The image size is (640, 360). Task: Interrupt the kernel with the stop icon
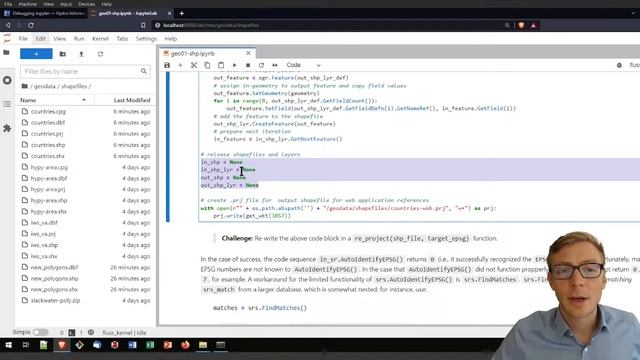[248, 65]
